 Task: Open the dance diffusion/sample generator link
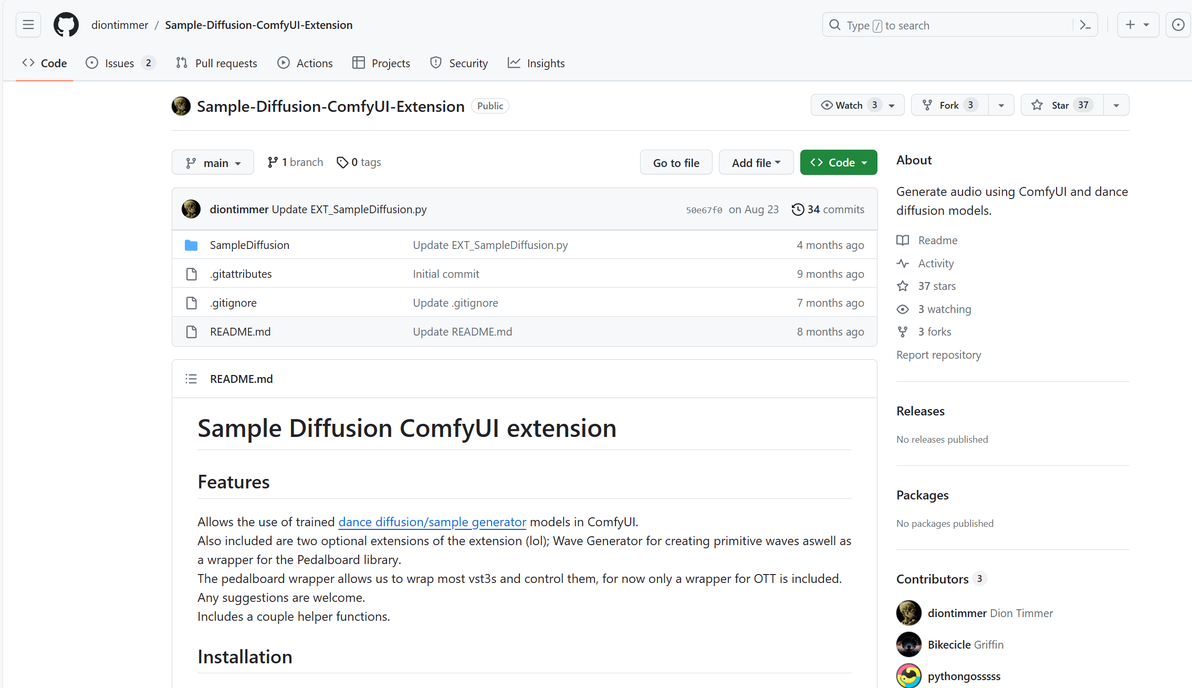pos(432,522)
